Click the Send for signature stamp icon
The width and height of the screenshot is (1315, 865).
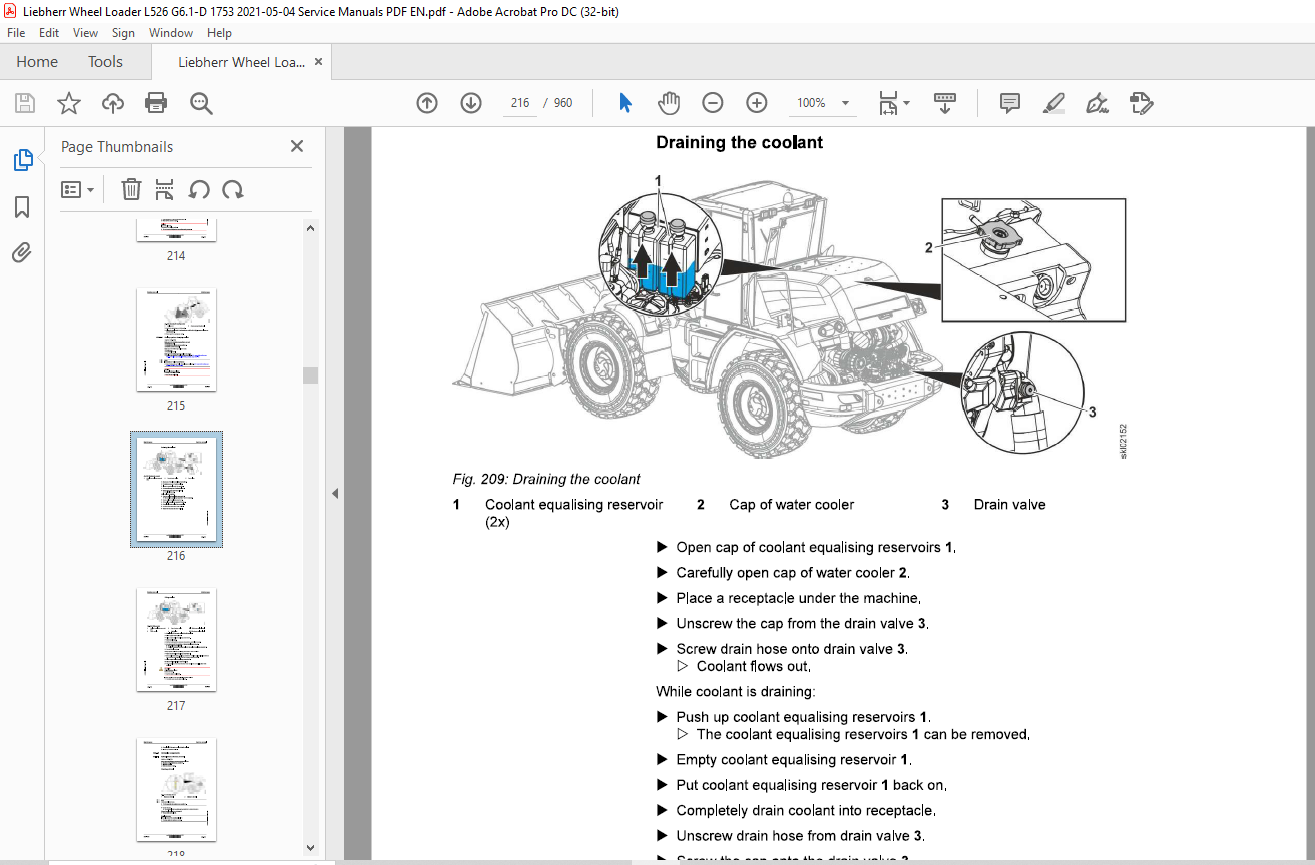click(1141, 103)
